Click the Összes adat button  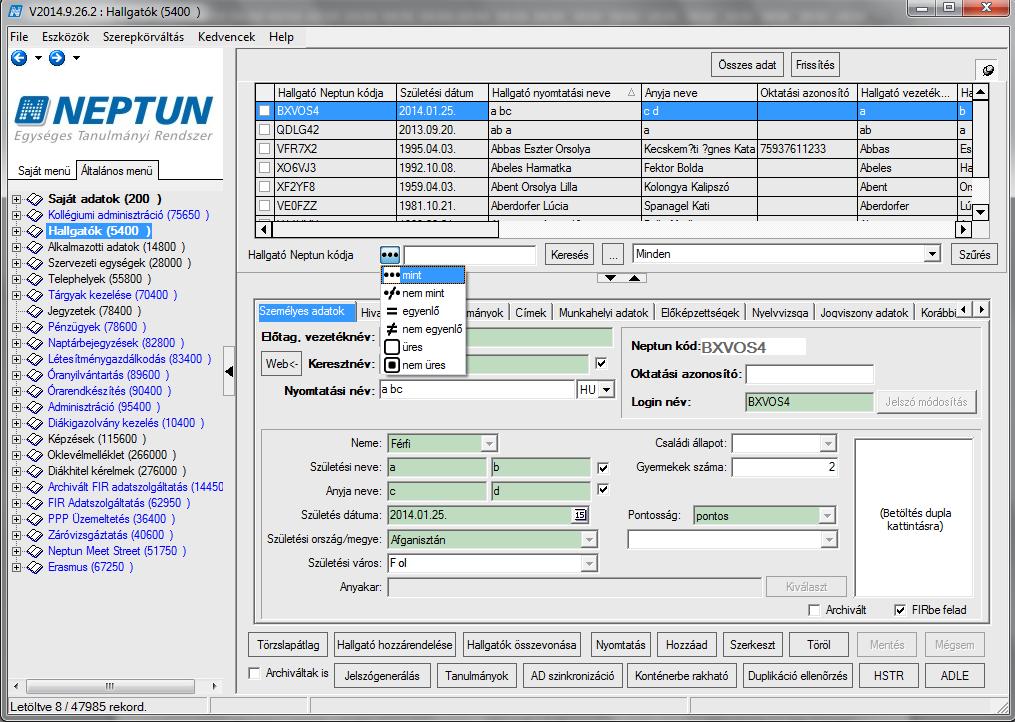[748, 65]
